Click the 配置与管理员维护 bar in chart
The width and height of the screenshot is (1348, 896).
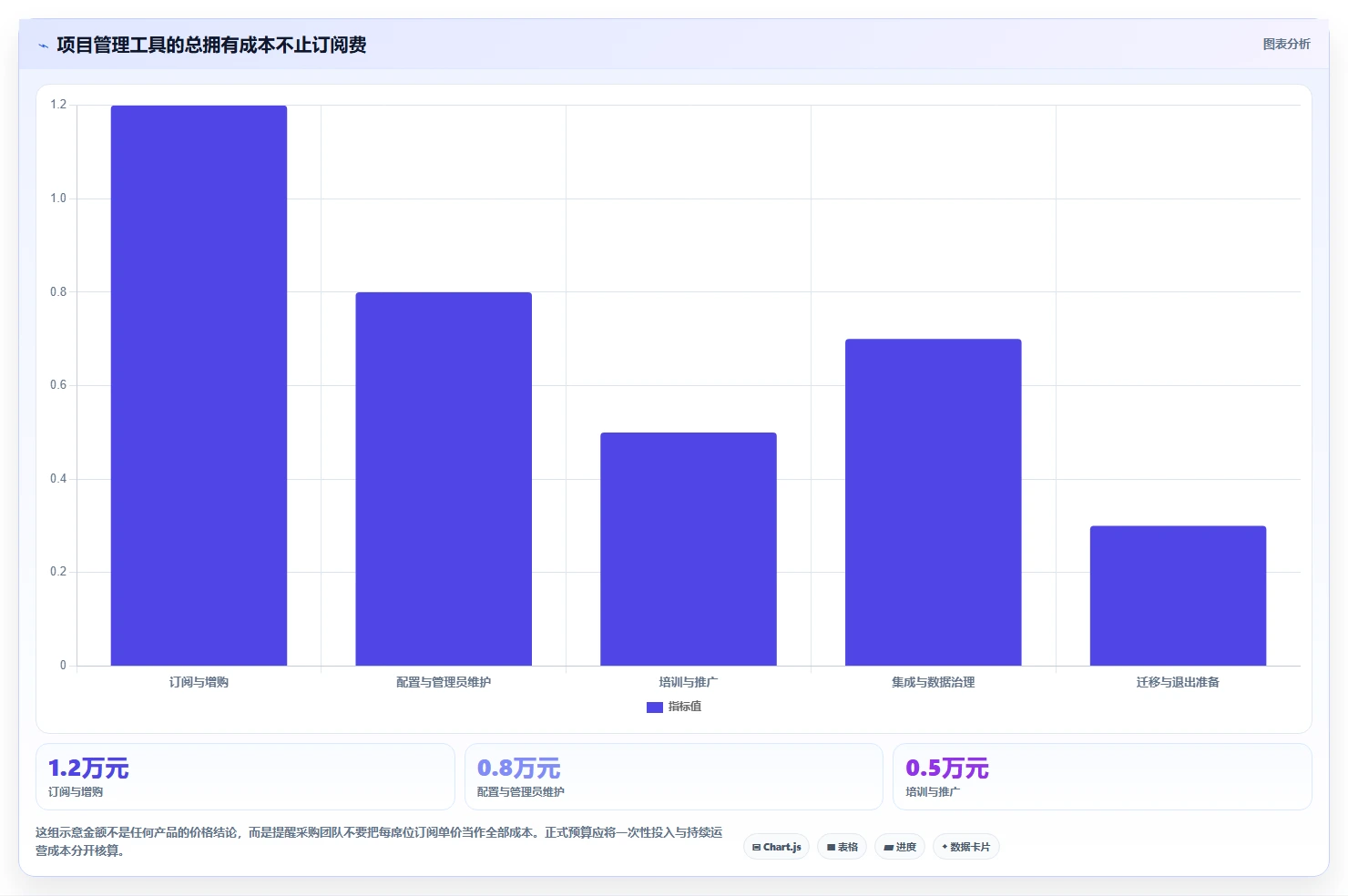tap(444, 479)
